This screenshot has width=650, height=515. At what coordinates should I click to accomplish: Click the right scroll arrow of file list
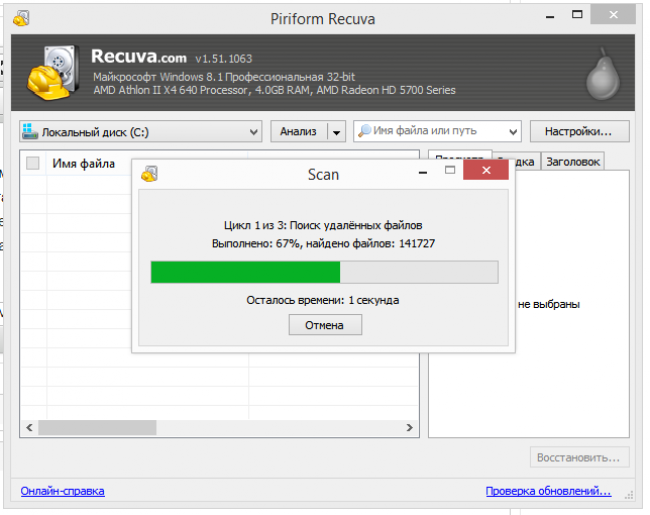pyautogui.click(x=410, y=428)
